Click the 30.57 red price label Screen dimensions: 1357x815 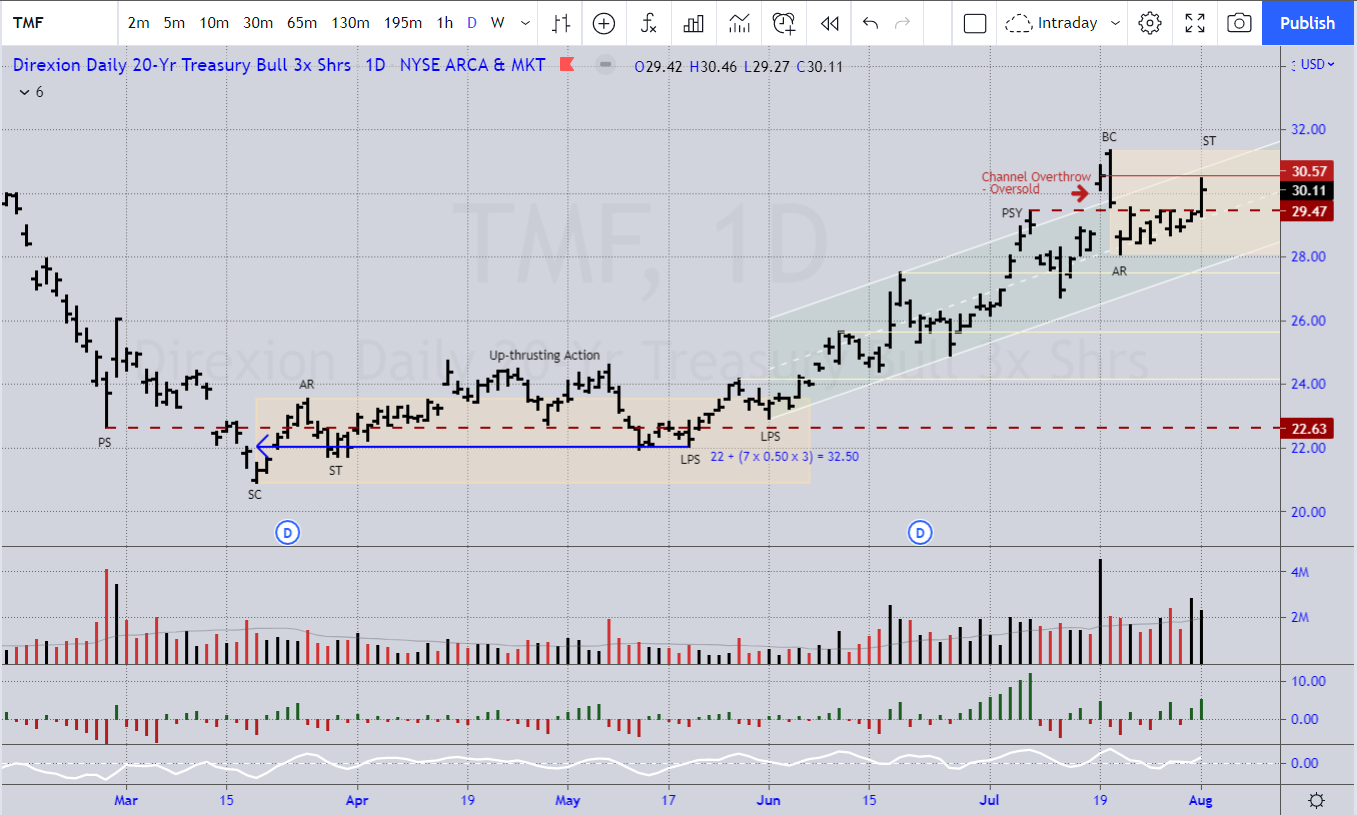point(1308,171)
